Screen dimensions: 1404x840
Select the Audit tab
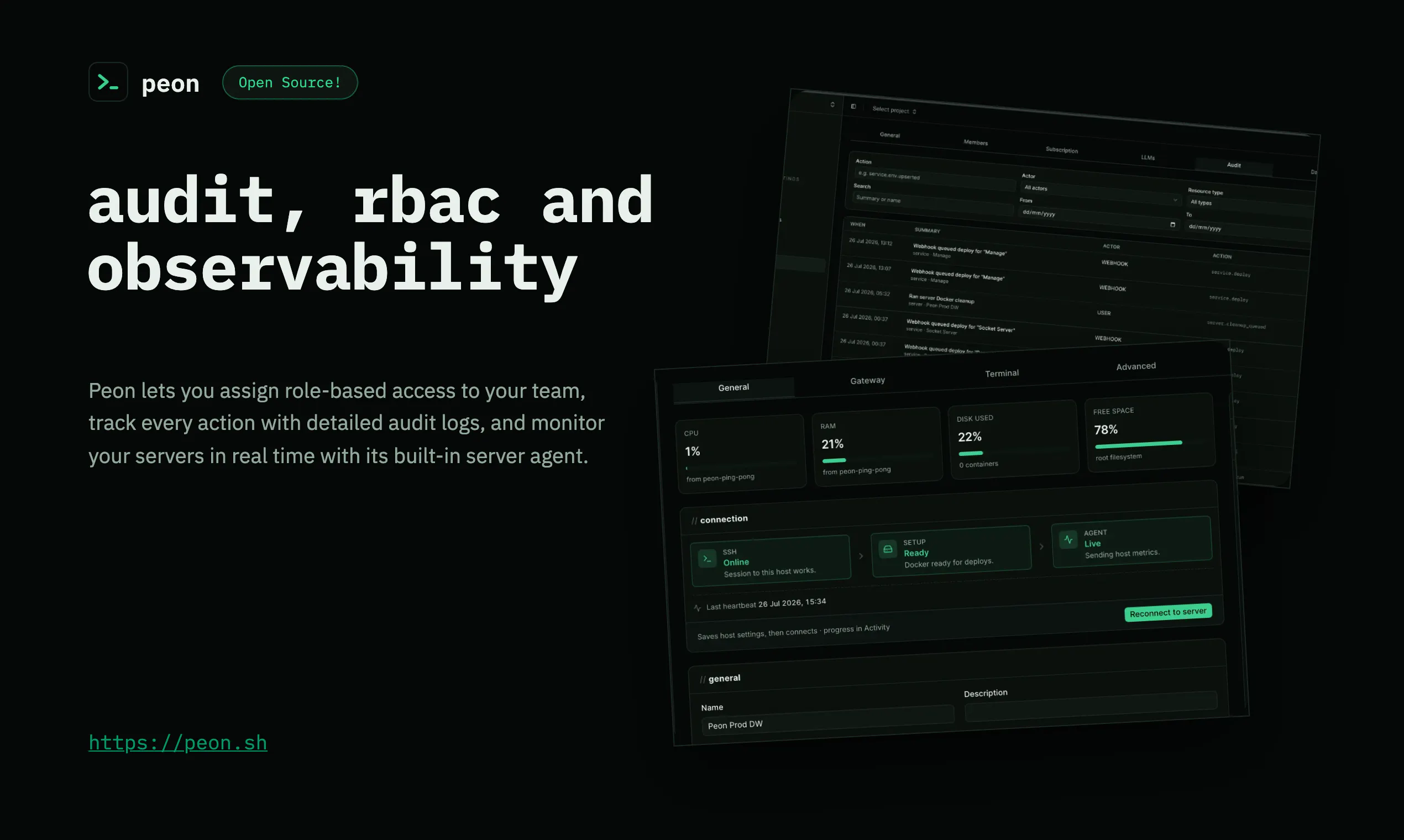pos(1234,165)
